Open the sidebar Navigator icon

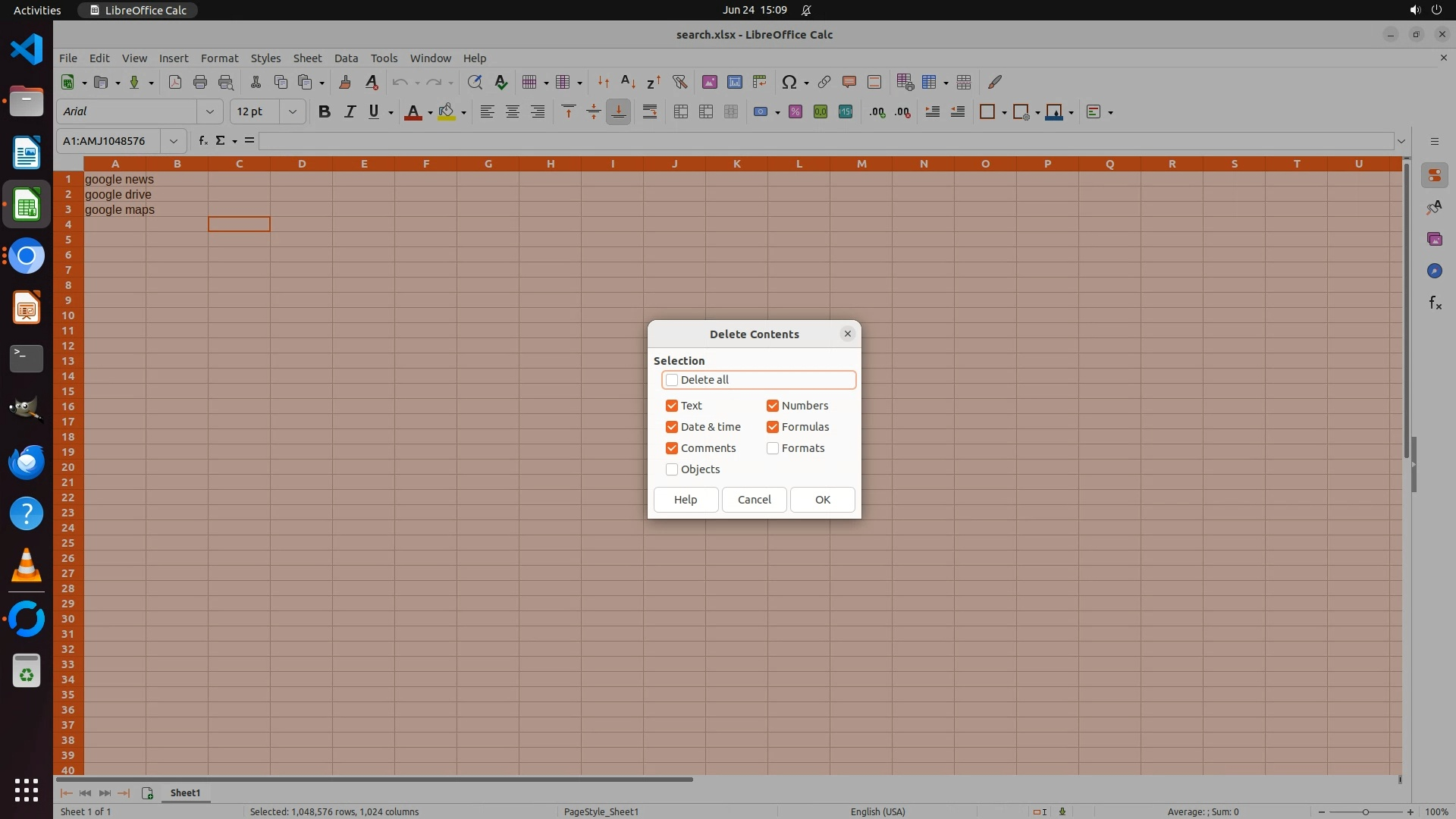(x=1435, y=271)
